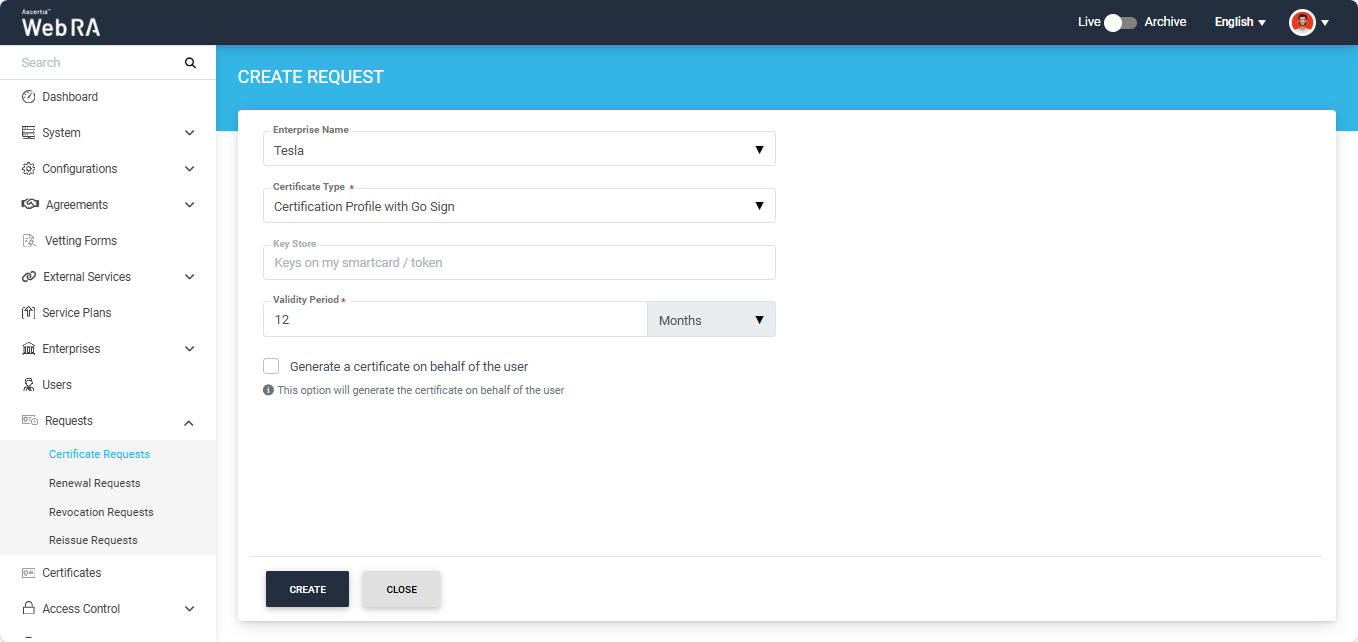
Task: Enable generate certificate on behalf of user
Action: click(x=271, y=366)
